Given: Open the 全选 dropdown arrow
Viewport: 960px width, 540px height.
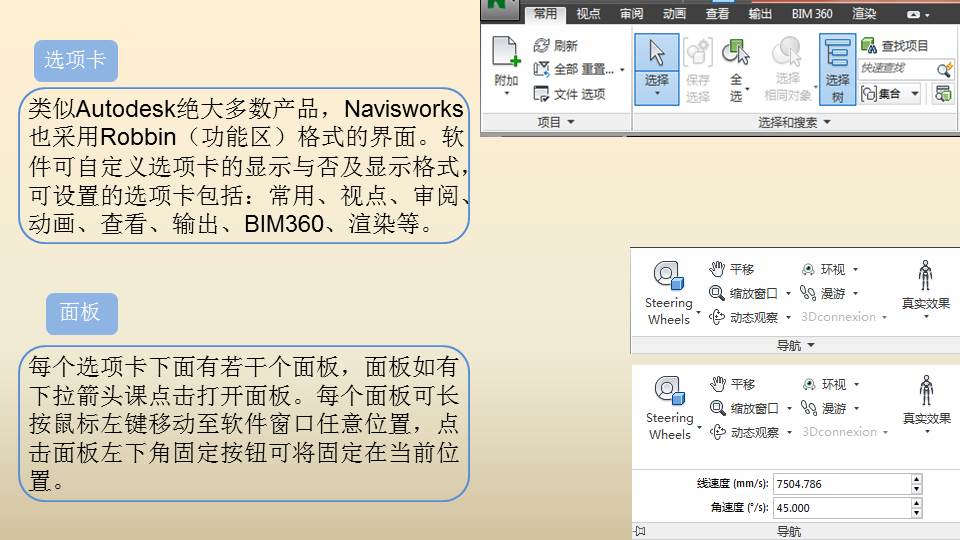Looking at the screenshot, I should point(748,89).
